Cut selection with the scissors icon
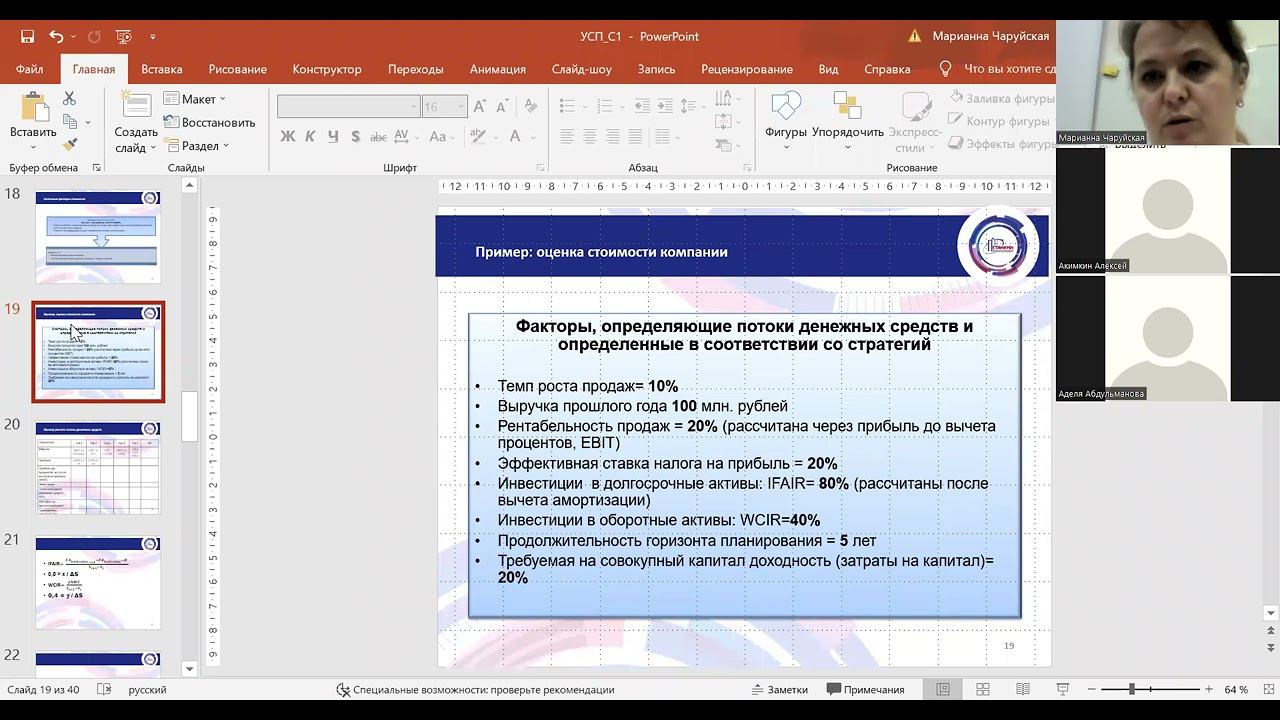 click(x=69, y=98)
